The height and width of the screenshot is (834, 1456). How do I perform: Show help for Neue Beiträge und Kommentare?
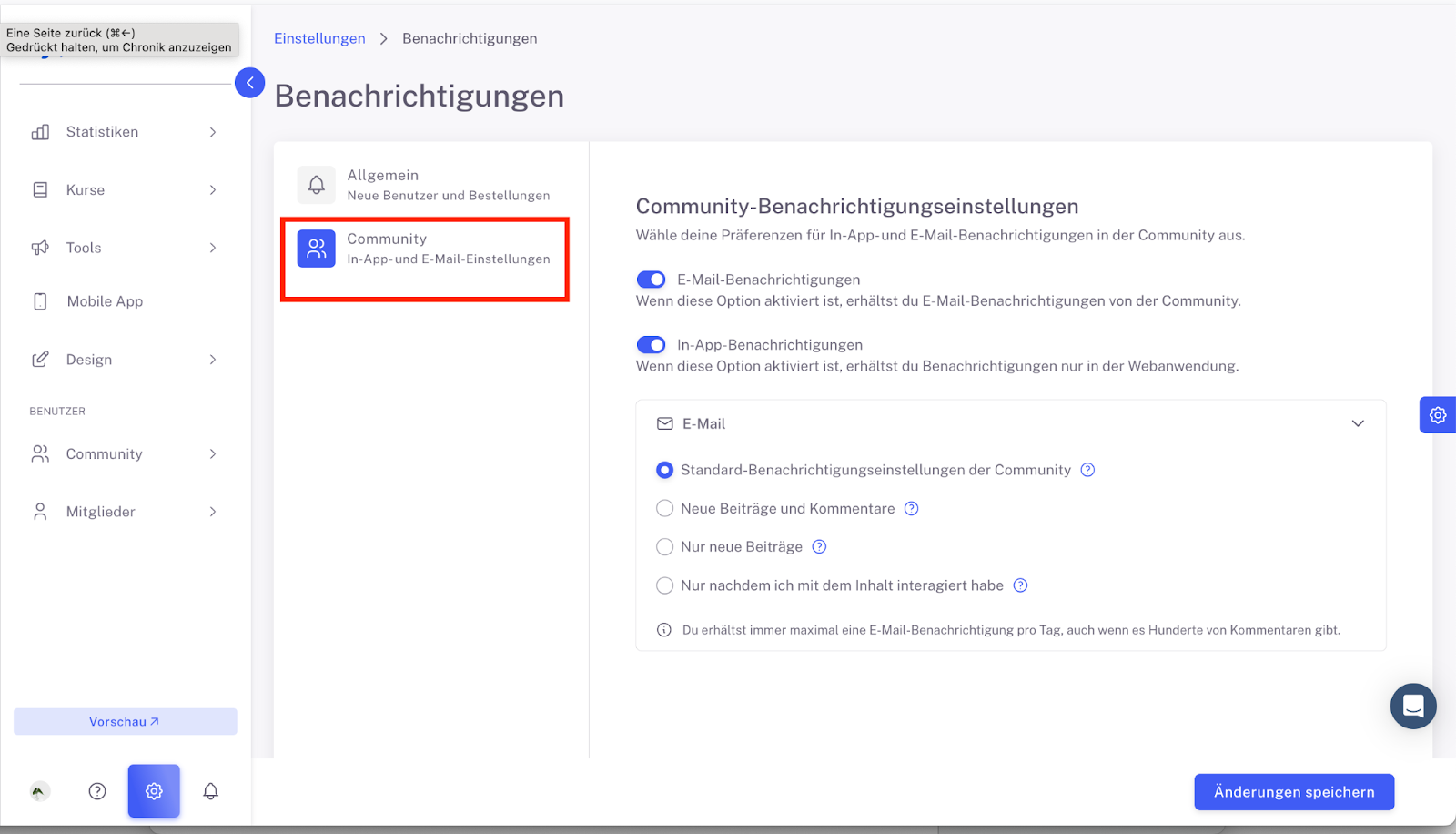click(x=911, y=508)
